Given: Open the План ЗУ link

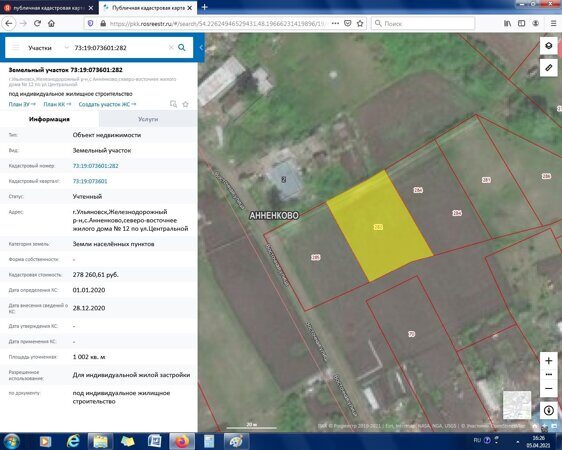Looking at the screenshot, I should (22, 104).
